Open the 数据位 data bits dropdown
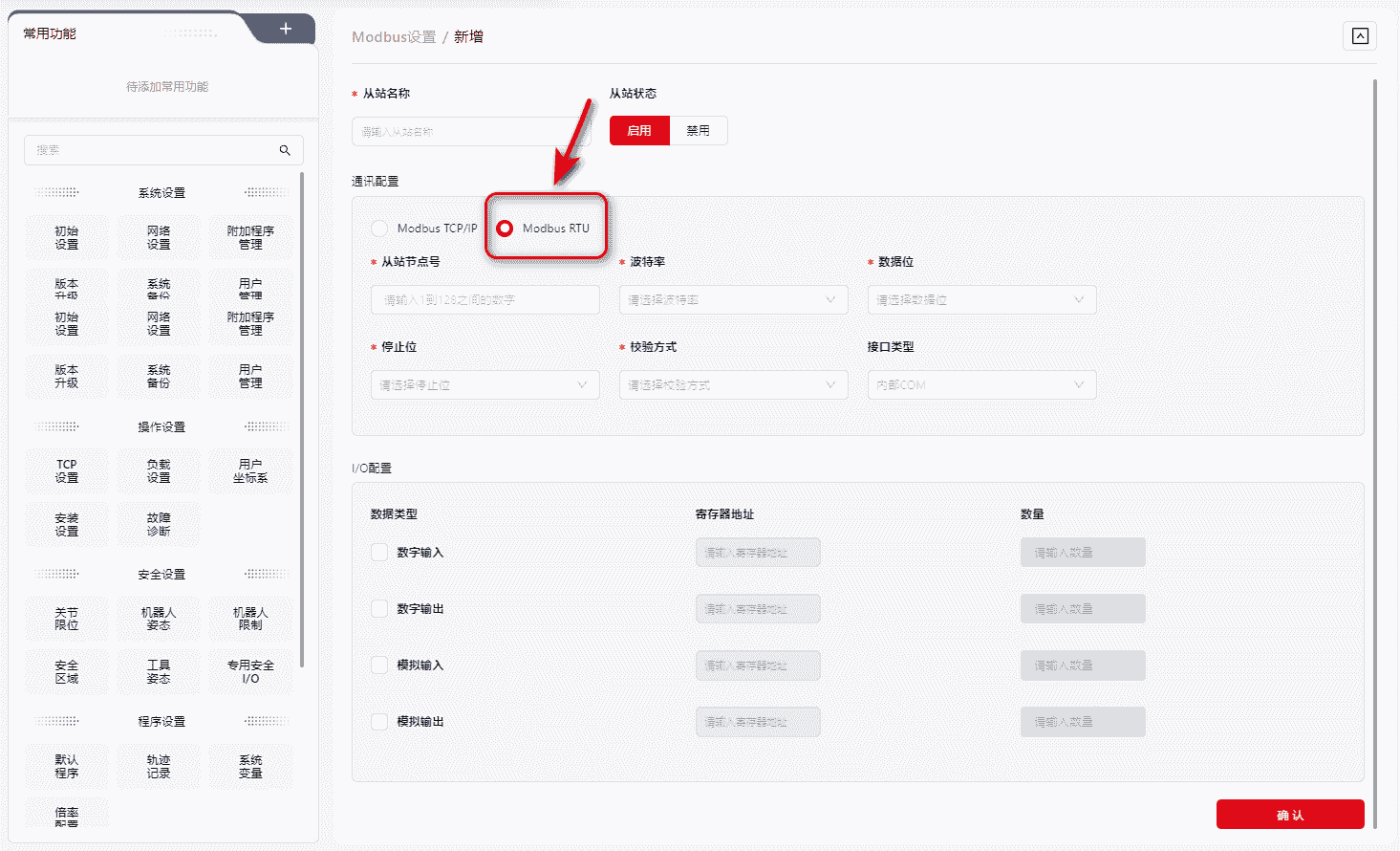 pyautogui.click(x=981, y=300)
